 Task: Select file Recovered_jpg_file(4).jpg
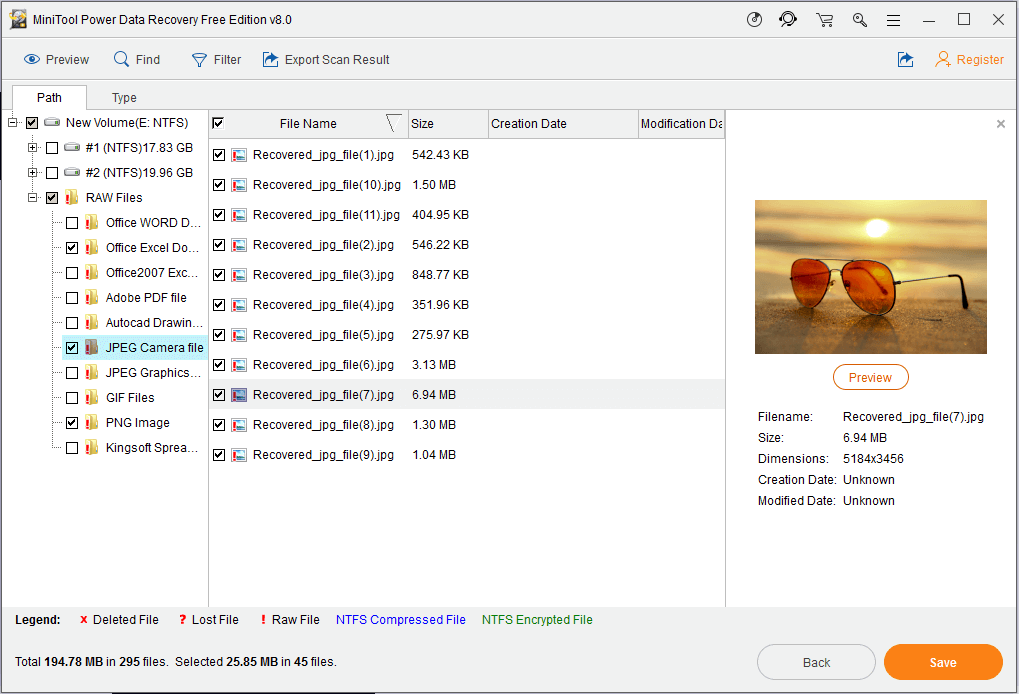323,305
